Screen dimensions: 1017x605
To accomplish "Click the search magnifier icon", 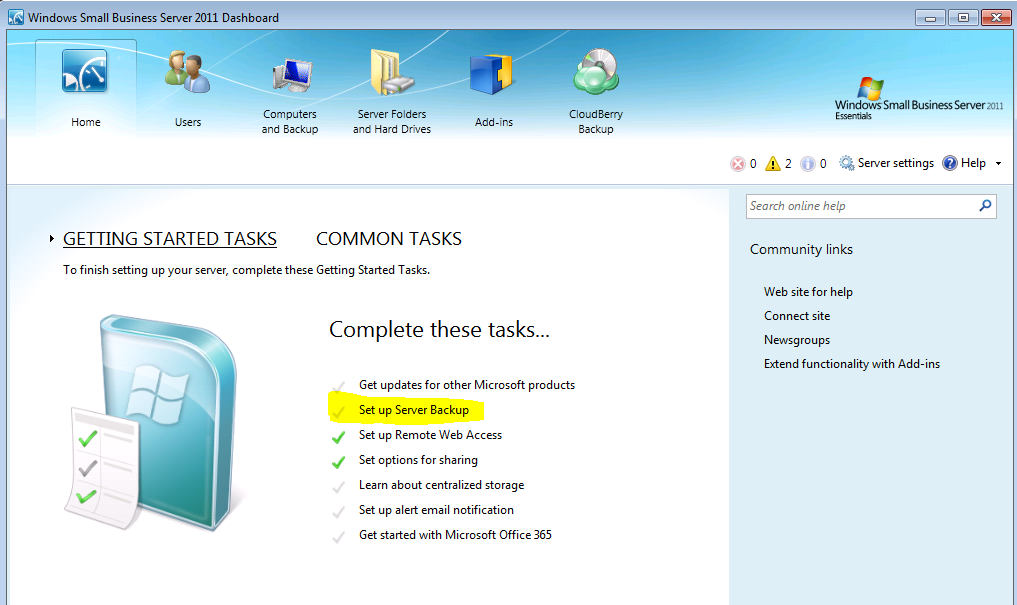I will (985, 206).
